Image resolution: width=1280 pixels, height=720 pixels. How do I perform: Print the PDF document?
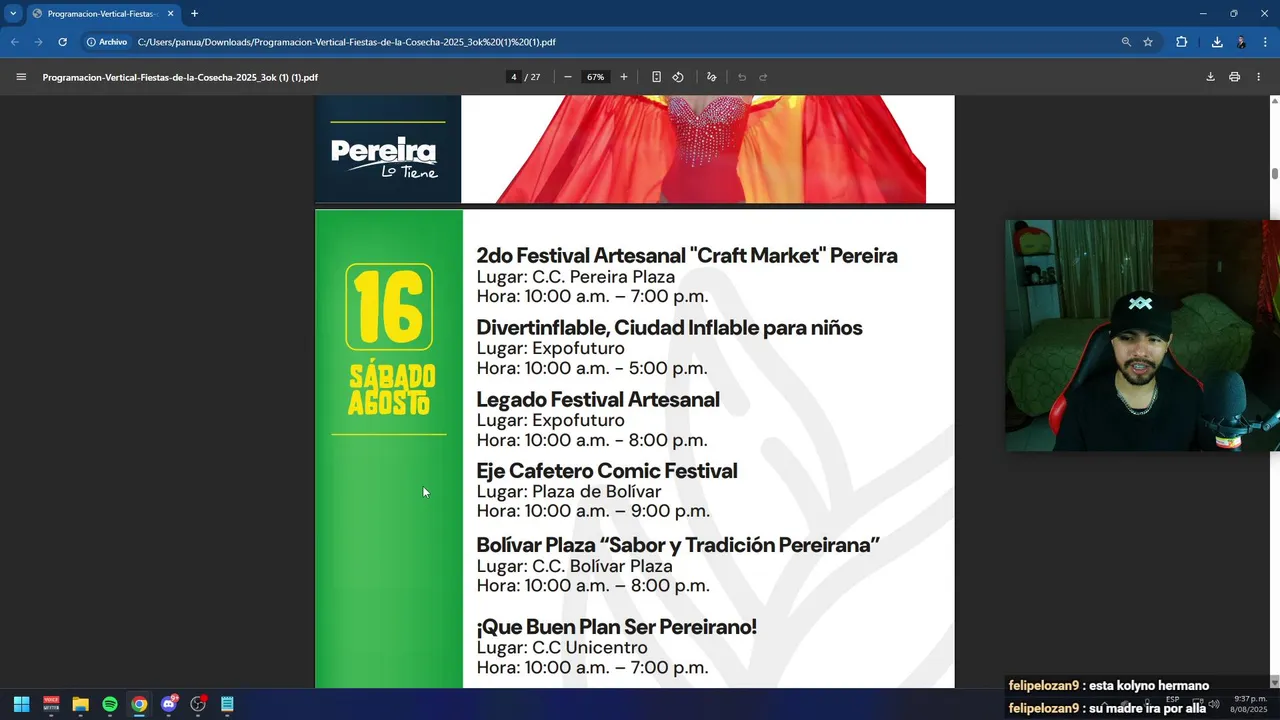[1235, 77]
